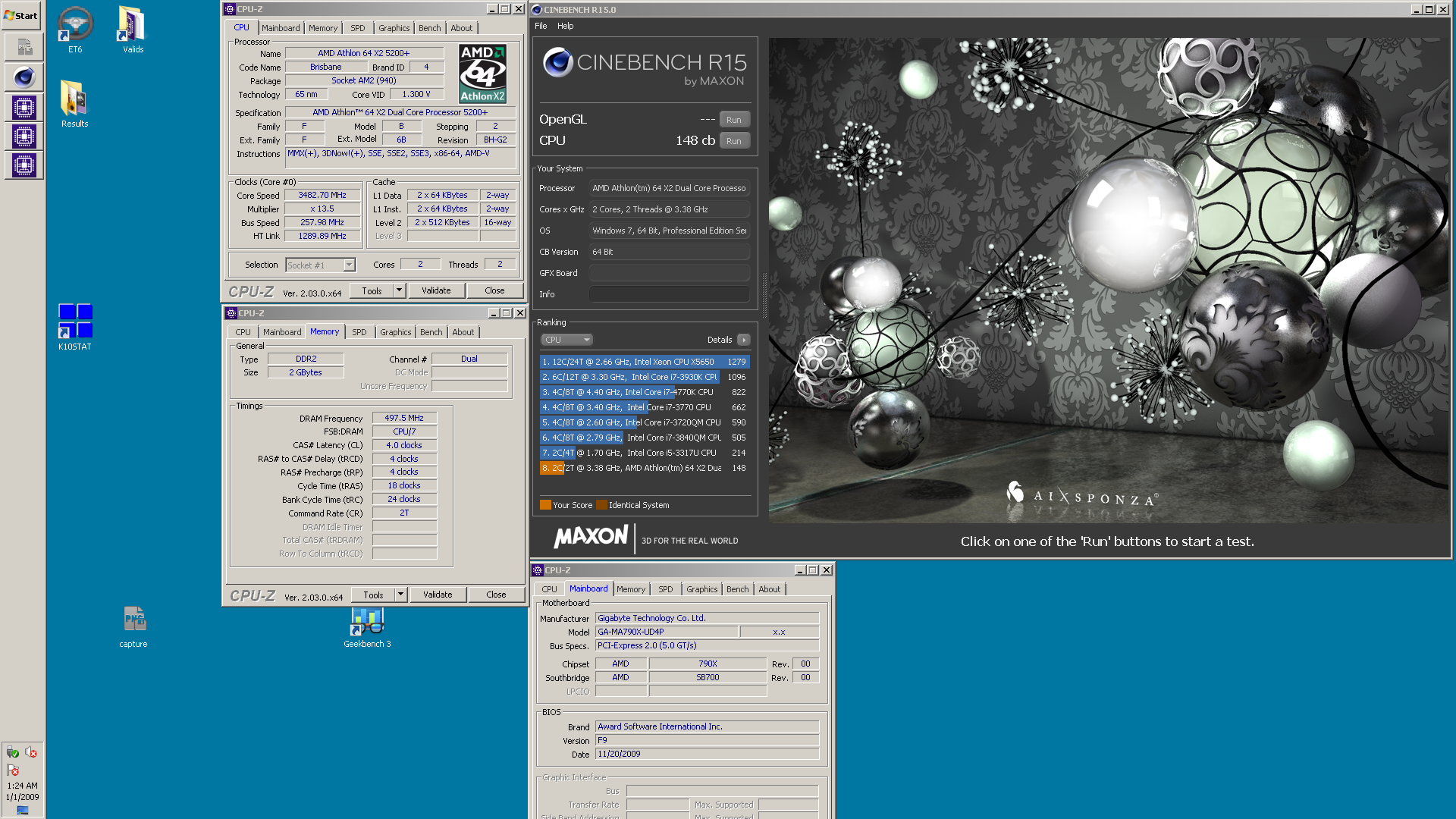Switch to Mainboard tab in top CPU-Z window

pos(281,28)
